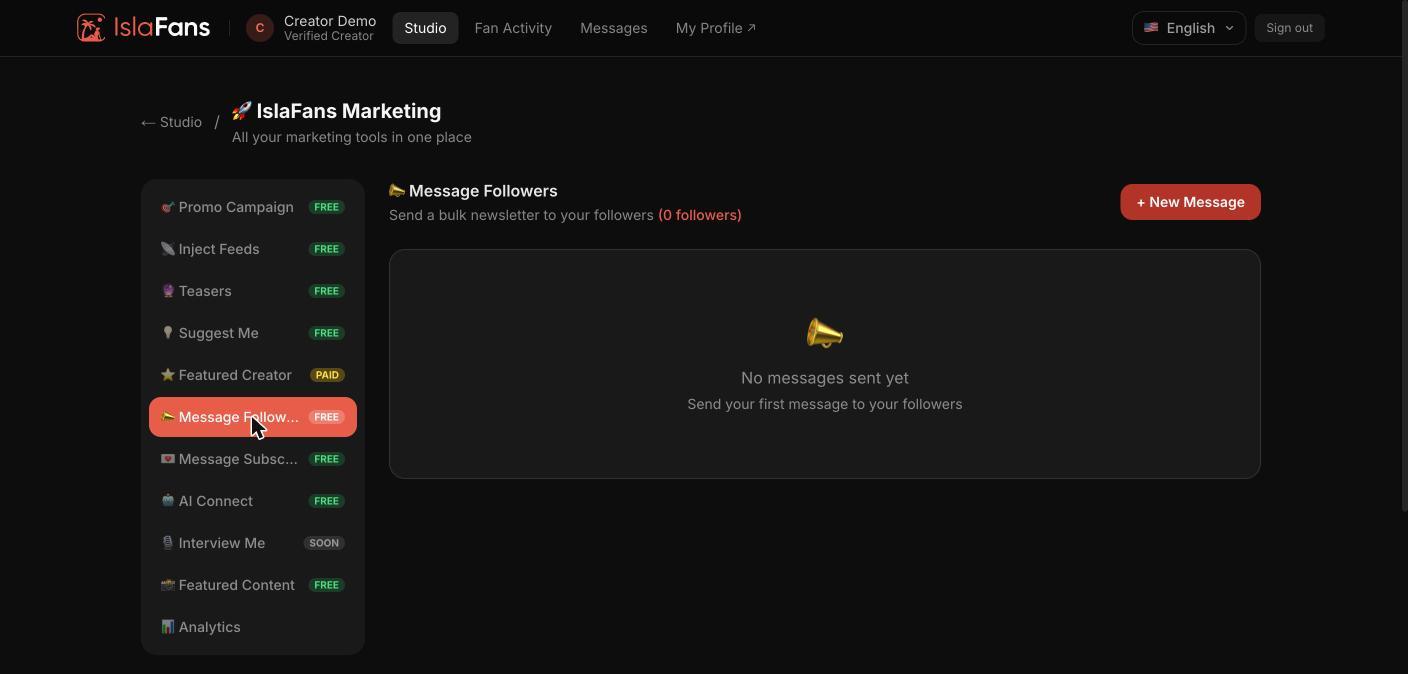Click 'Send your first message to your followers'

(825, 404)
